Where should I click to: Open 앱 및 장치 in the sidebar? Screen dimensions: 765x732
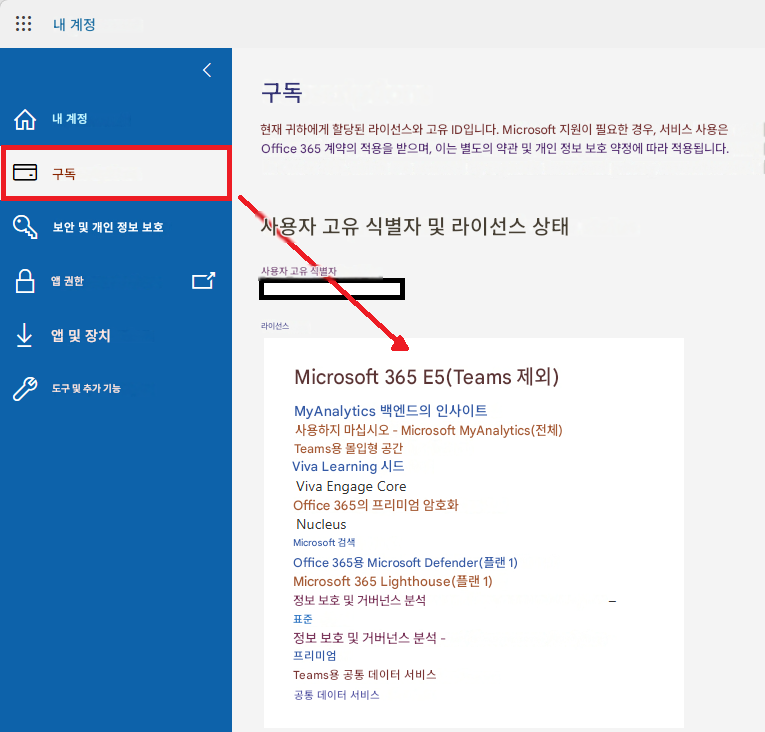[x=81, y=335]
